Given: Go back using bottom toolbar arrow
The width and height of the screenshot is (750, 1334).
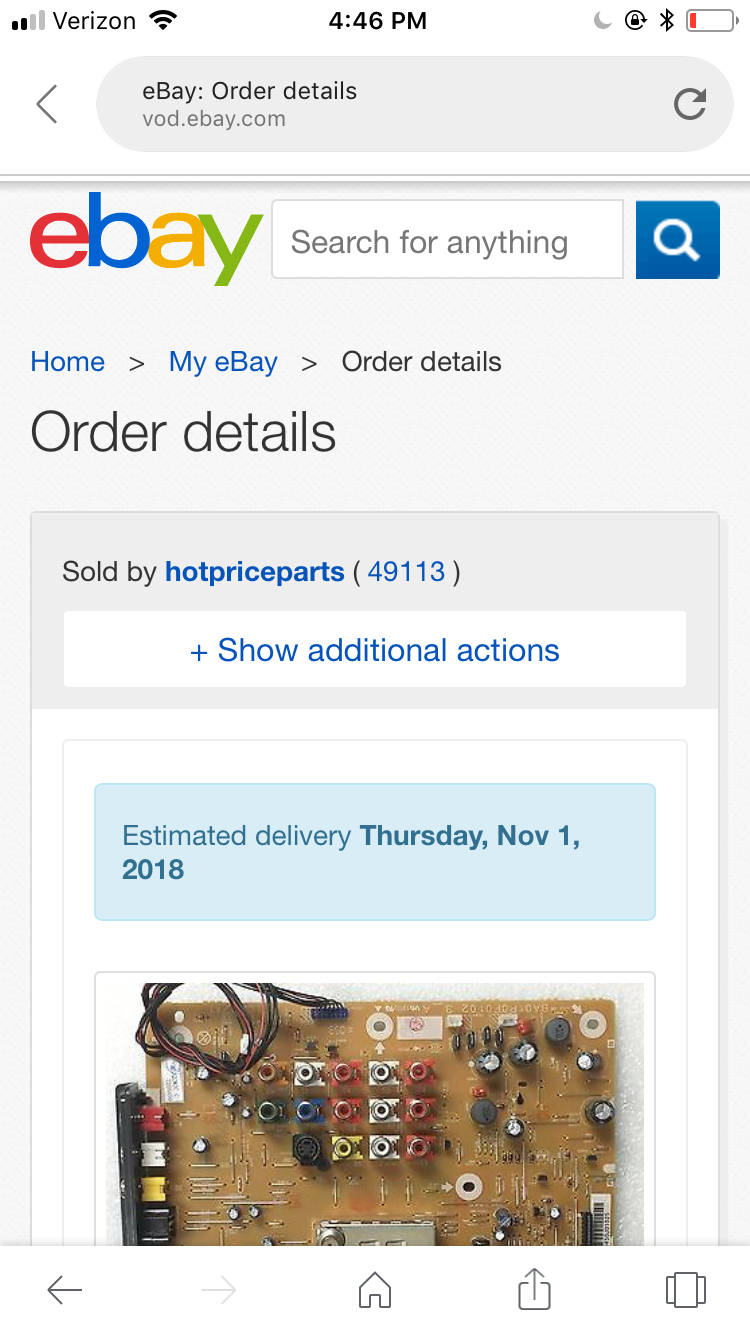Looking at the screenshot, I should 65,1290.
